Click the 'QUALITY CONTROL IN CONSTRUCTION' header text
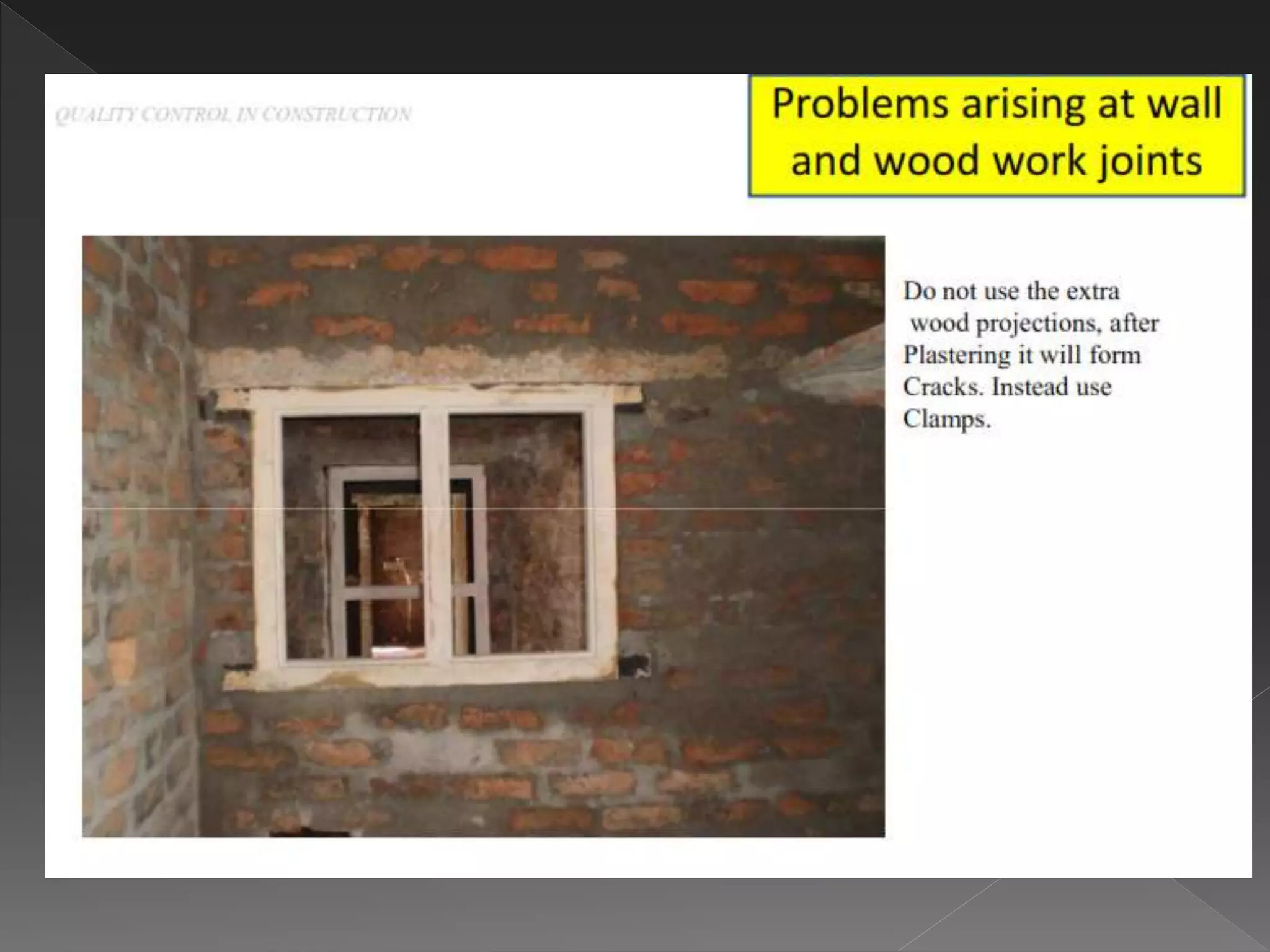 pos(233,115)
